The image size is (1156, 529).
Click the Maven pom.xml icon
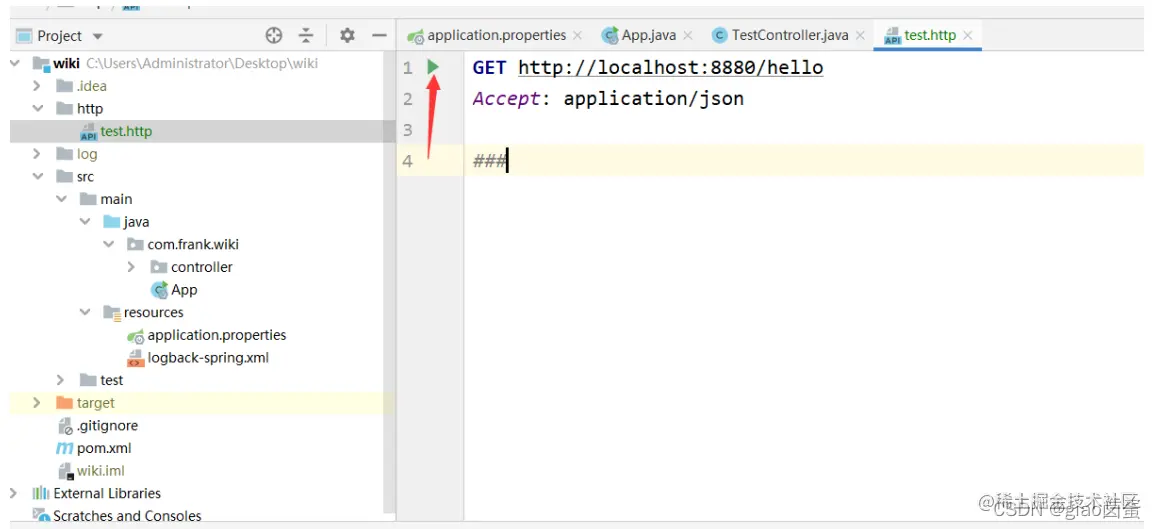(x=65, y=449)
